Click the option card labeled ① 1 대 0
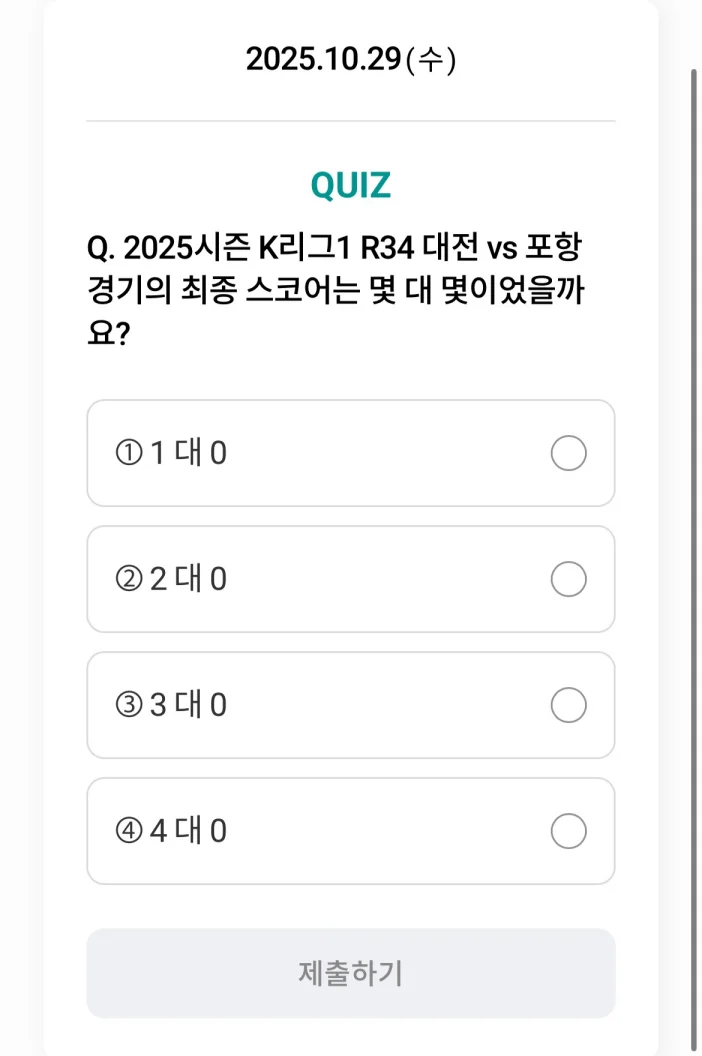This screenshot has width=702, height=1056. (350, 453)
